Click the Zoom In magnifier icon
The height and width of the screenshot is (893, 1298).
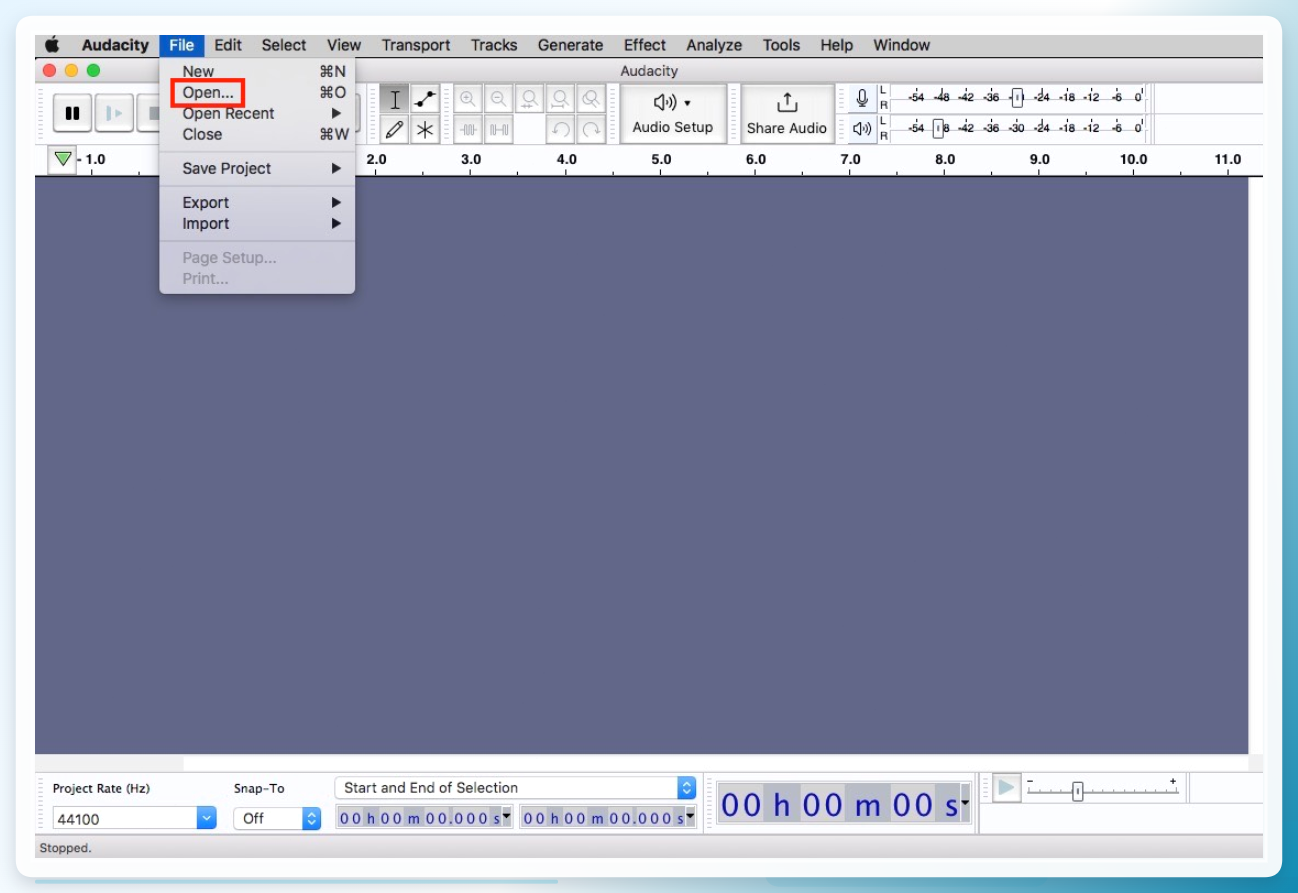click(x=468, y=99)
